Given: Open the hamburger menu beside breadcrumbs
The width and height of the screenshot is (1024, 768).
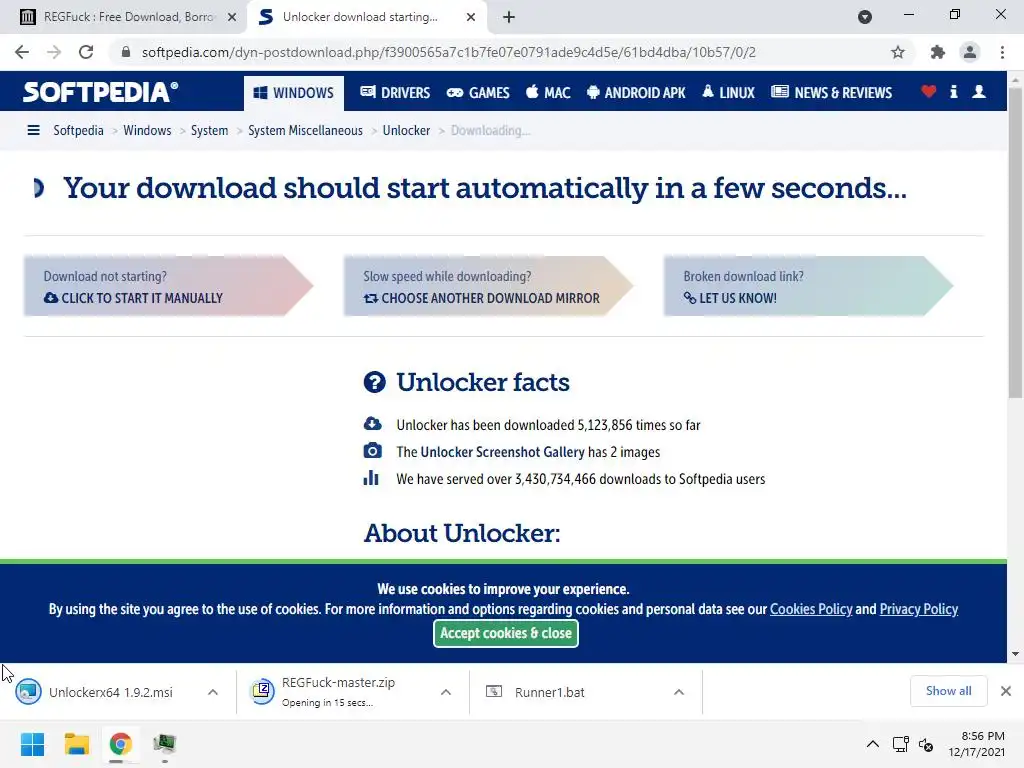Looking at the screenshot, I should coord(33,131).
